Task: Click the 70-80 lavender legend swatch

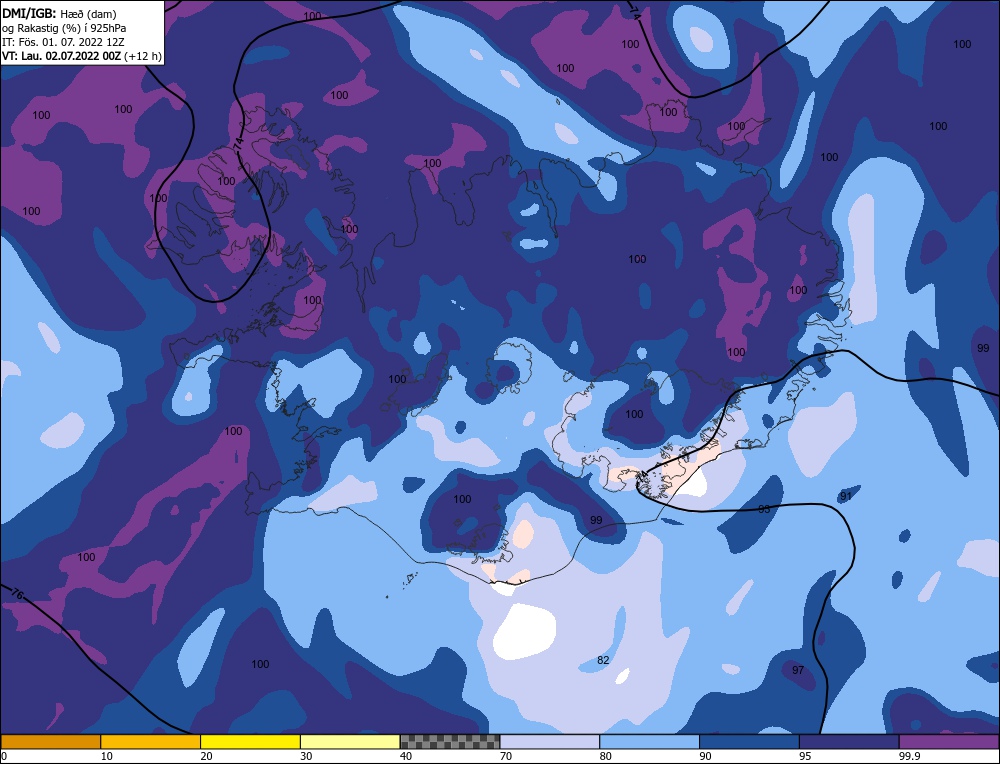Action: point(550,742)
